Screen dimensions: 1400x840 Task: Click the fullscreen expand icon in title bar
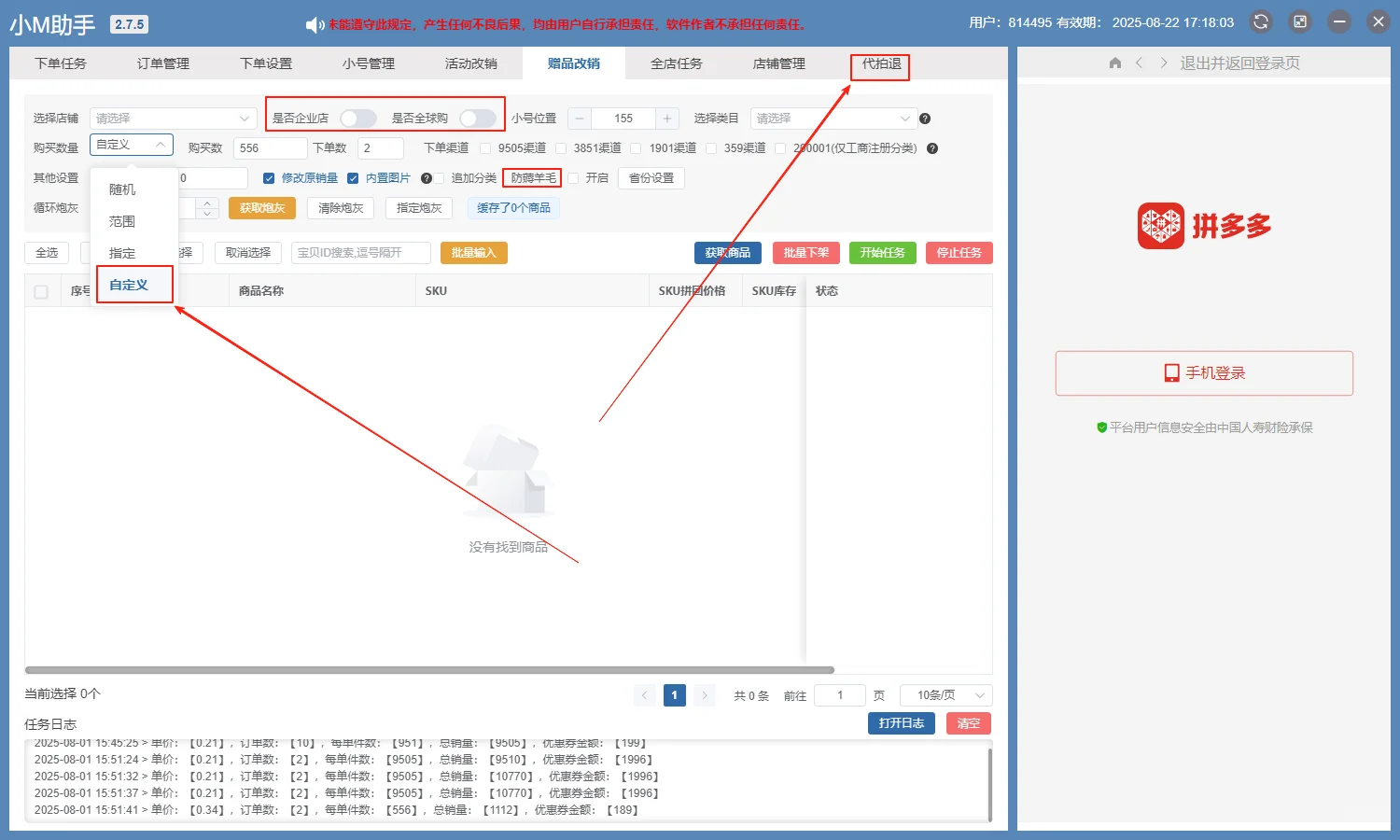click(x=1300, y=22)
